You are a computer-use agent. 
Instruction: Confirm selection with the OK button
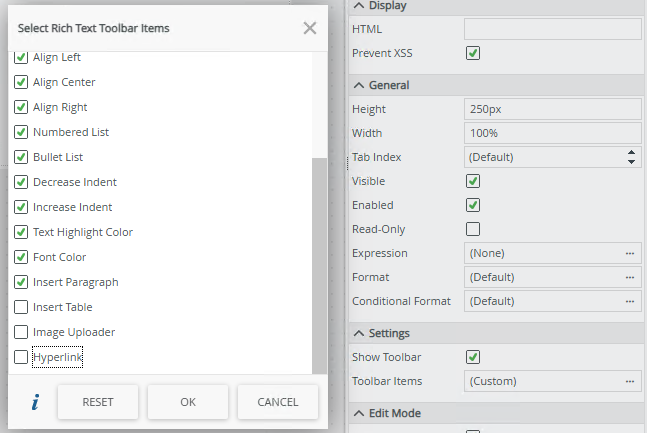pyautogui.click(x=188, y=402)
